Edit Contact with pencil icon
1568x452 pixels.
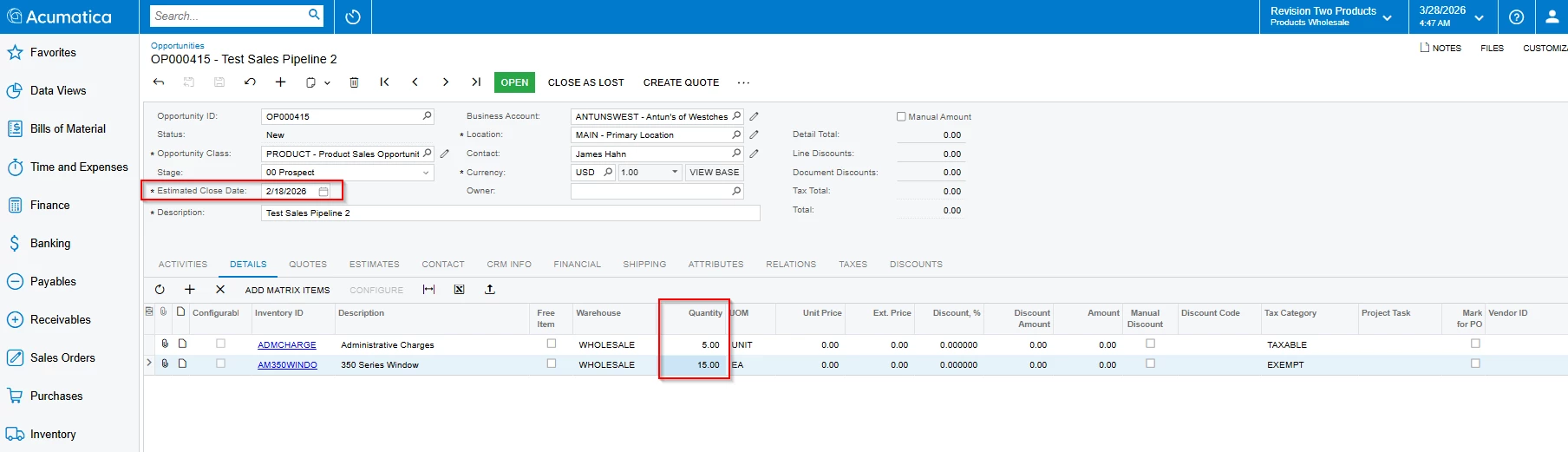(755, 154)
